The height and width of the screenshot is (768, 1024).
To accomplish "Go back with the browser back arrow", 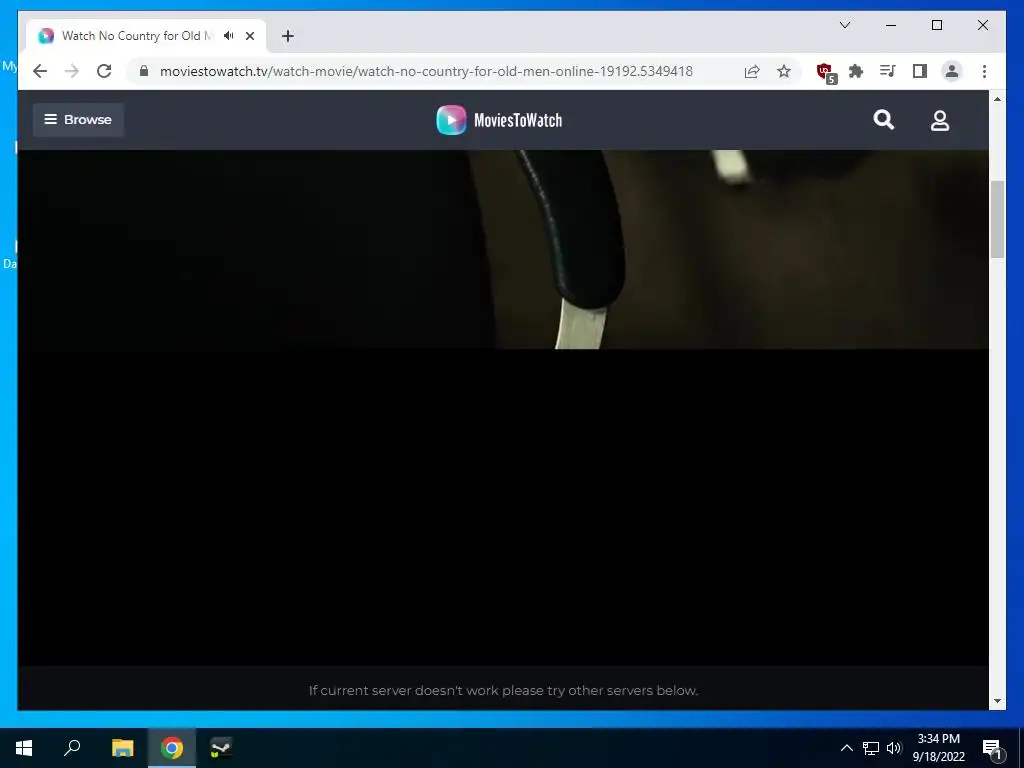I will [x=40, y=71].
